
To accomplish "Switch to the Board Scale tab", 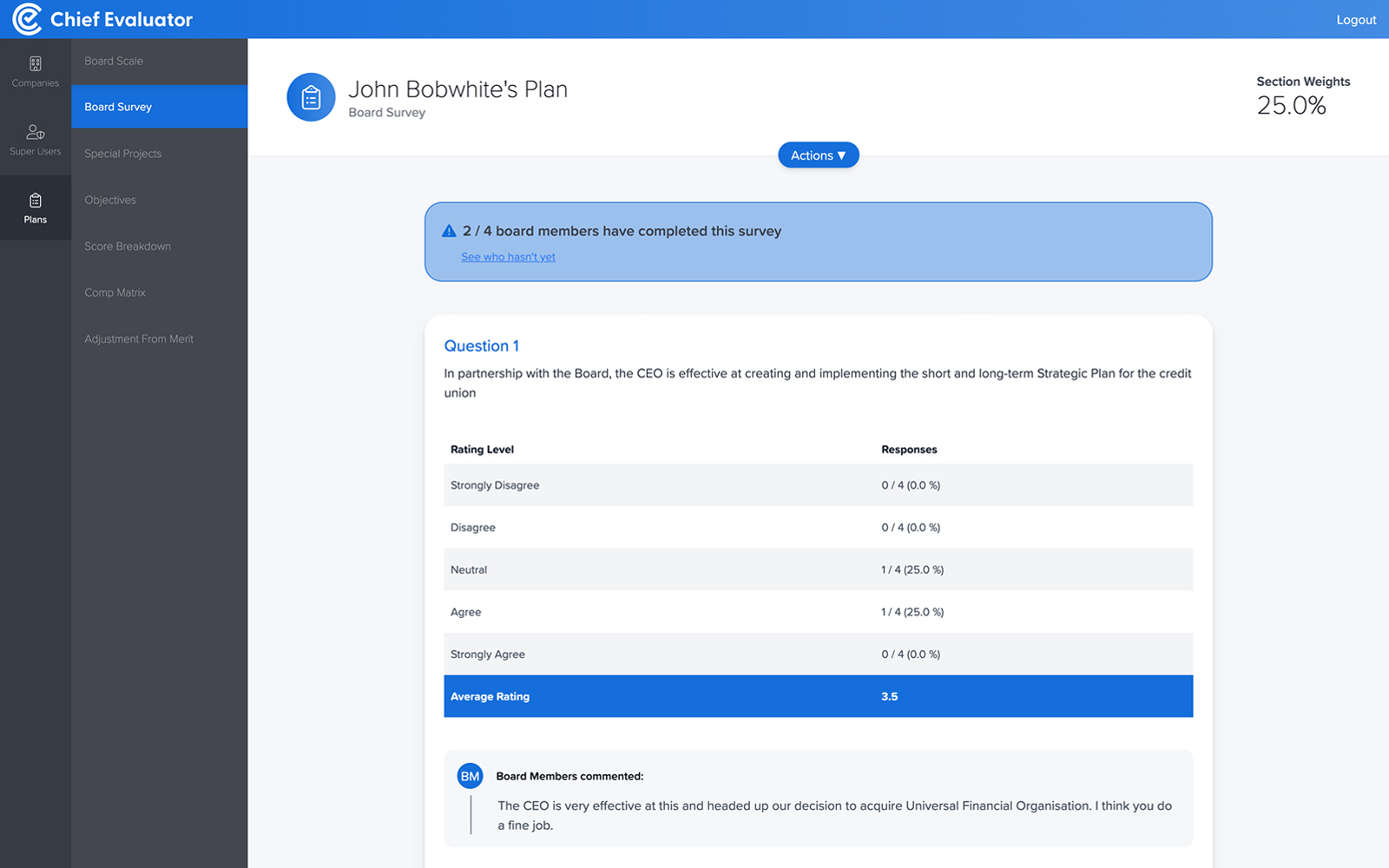I will (114, 61).
